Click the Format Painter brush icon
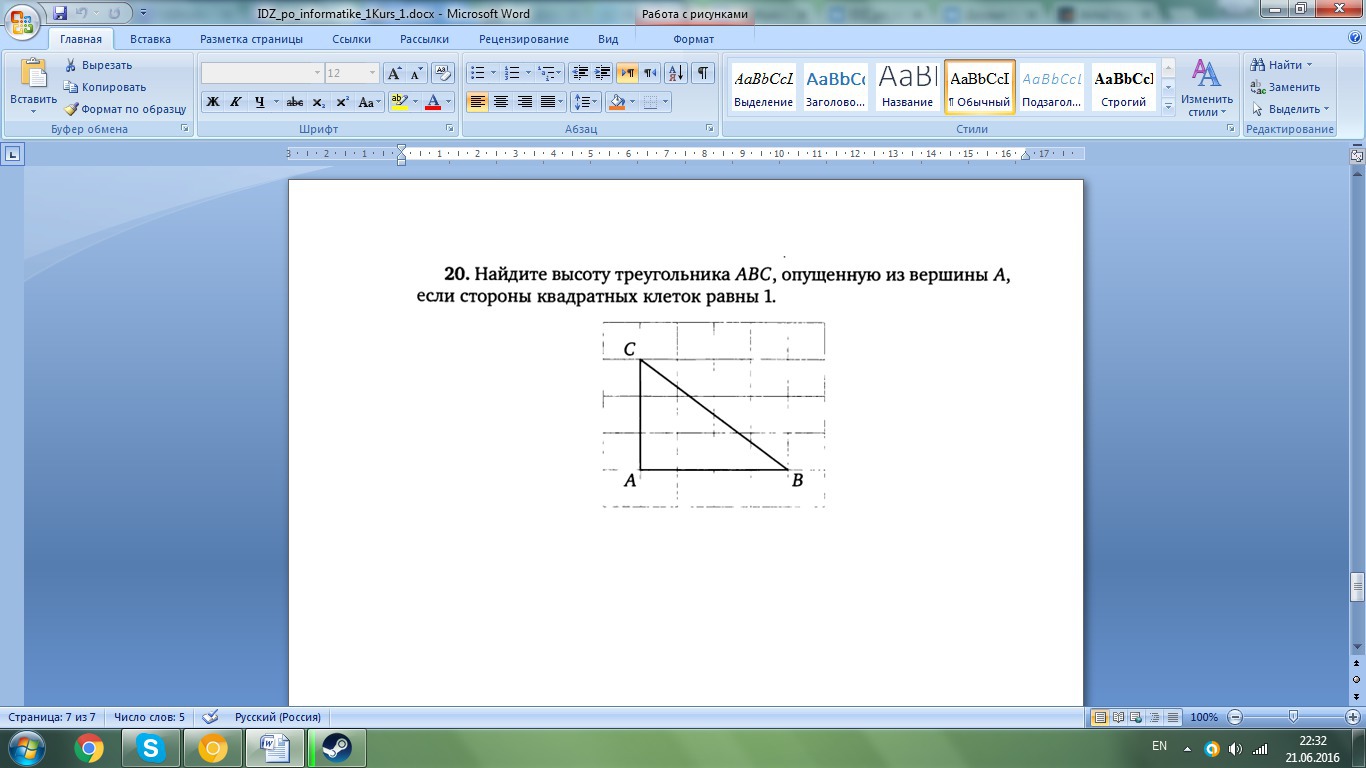 71,109
